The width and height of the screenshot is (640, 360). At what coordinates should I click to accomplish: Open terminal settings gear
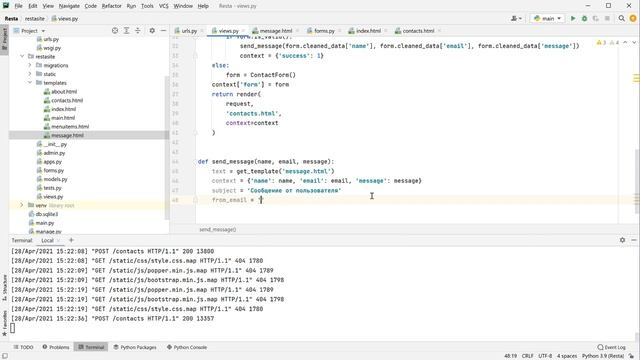[622, 240]
